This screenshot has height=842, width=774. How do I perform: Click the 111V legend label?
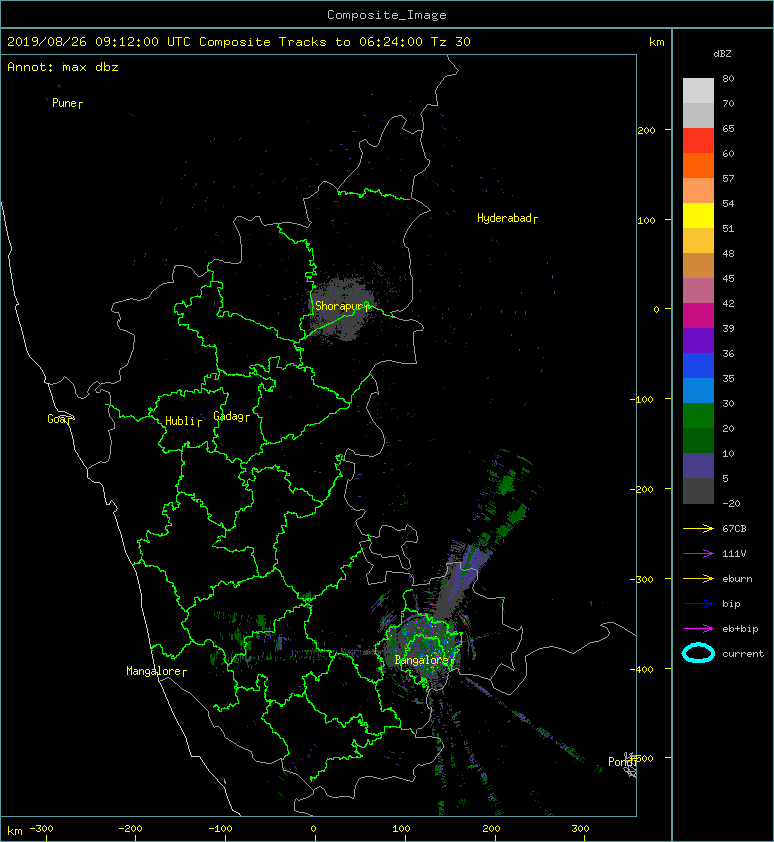(x=733, y=554)
